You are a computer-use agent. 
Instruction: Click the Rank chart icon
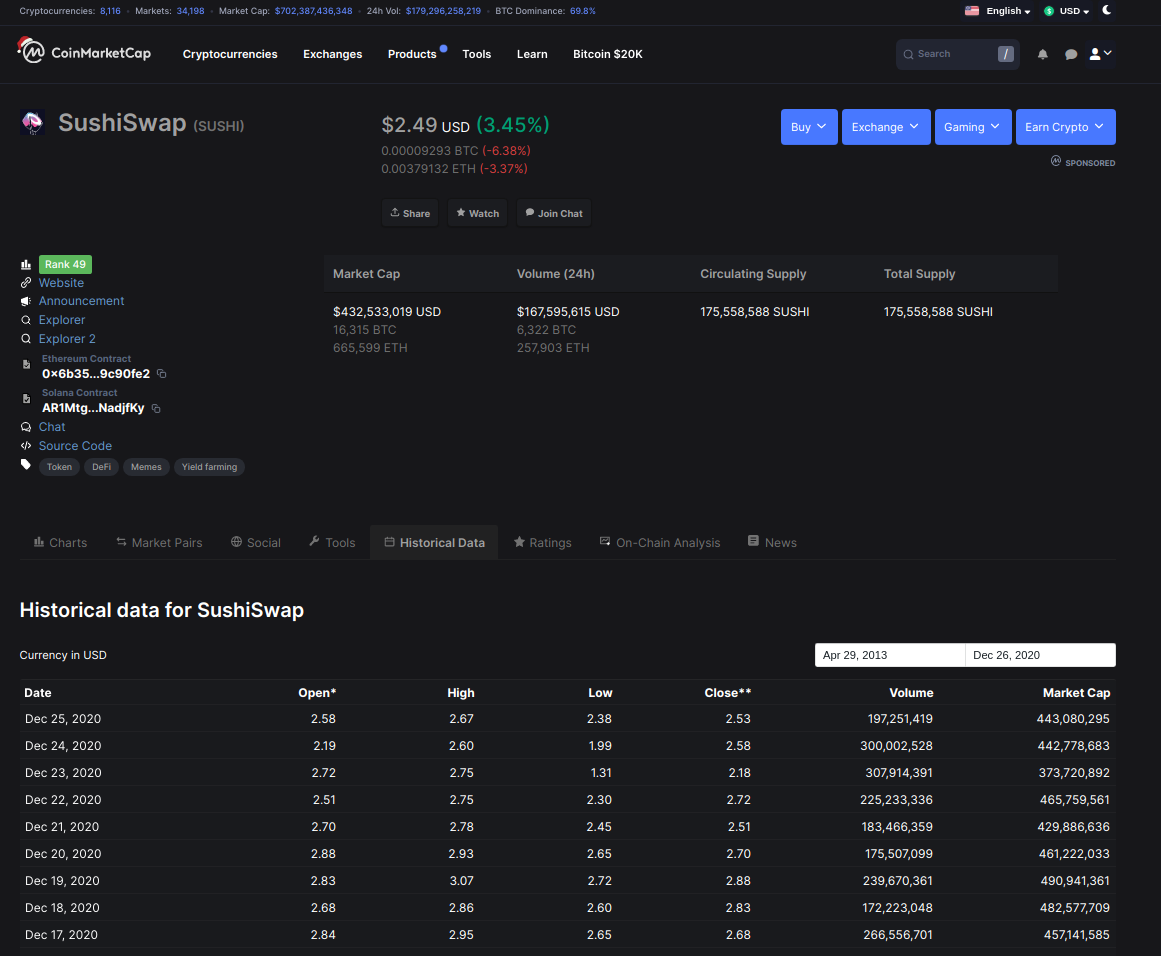coord(26,264)
